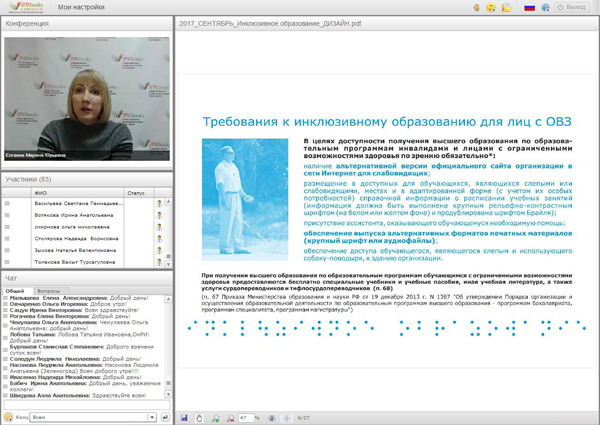Click the presenter webcam video

click(87, 99)
